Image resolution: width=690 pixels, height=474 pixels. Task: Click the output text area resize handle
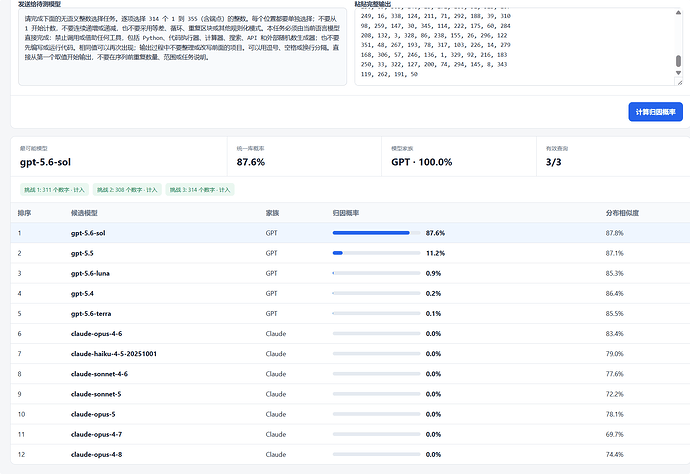679,82
